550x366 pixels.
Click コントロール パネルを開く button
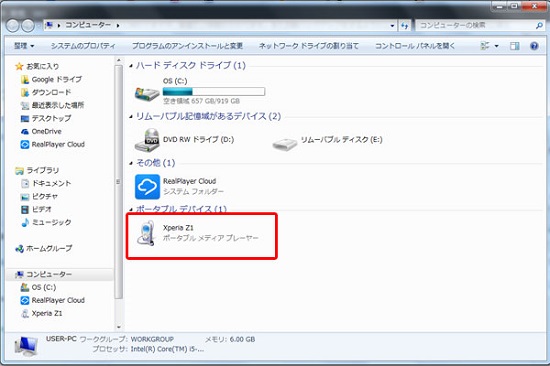tap(415, 46)
